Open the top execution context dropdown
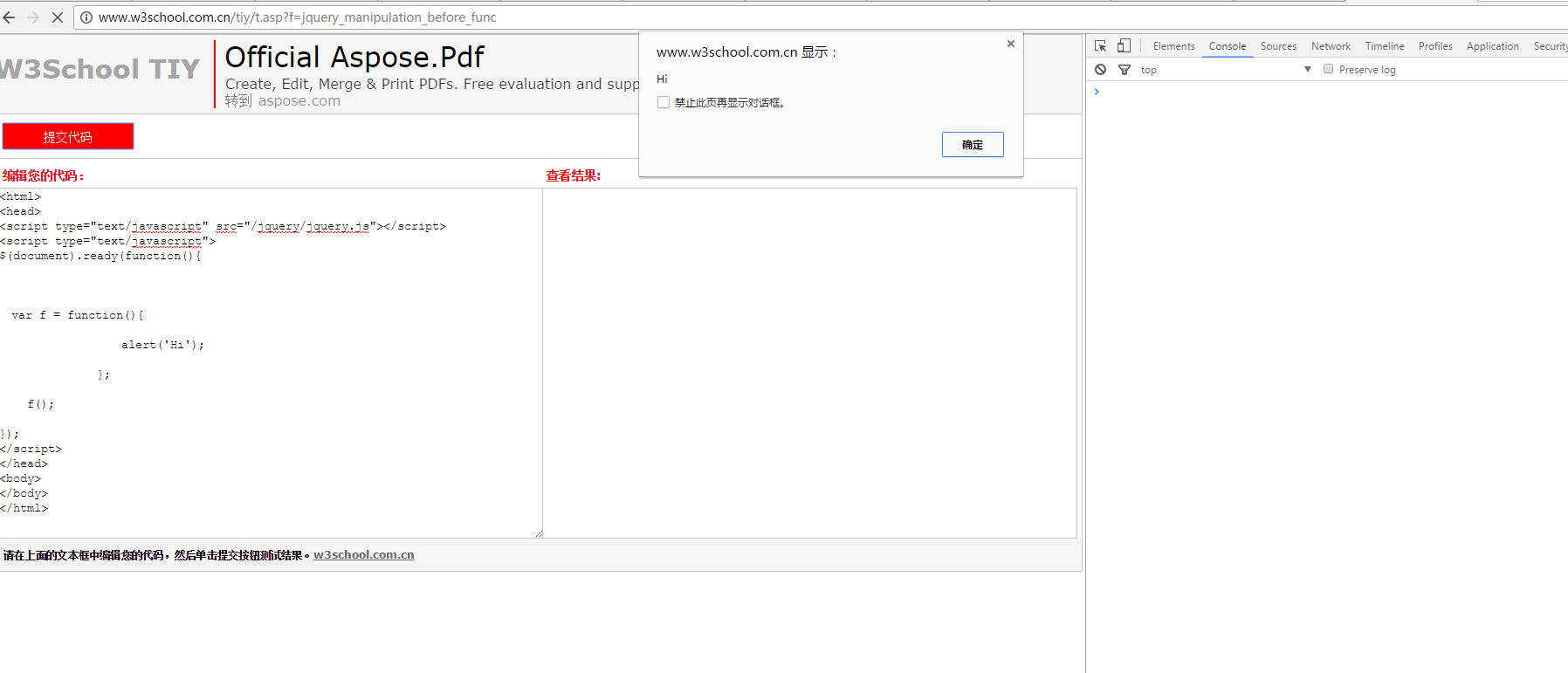1568x673 pixels. point(1226,70)
